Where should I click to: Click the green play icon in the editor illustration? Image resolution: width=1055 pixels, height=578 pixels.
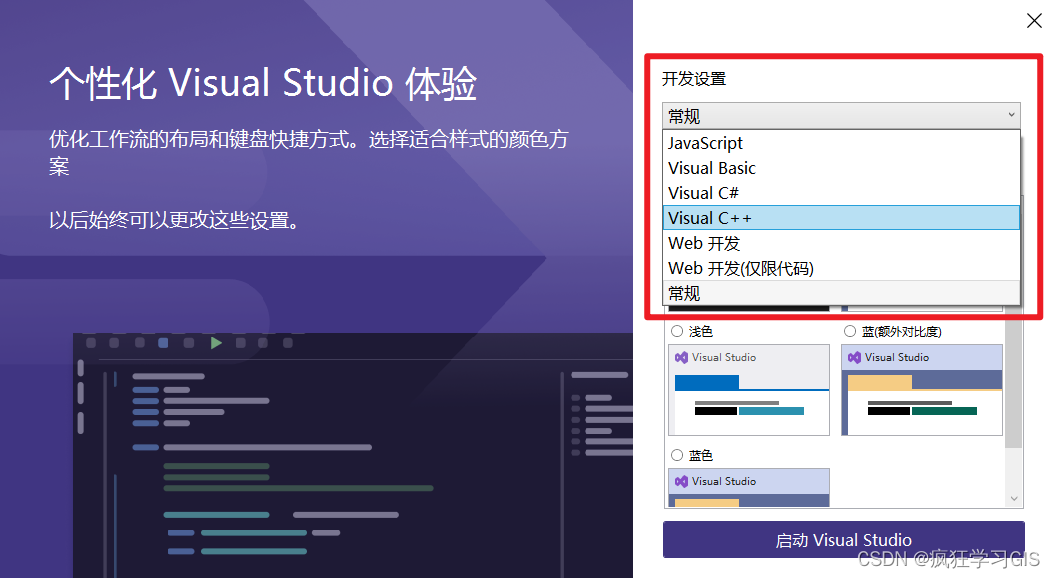pos(217,342)
